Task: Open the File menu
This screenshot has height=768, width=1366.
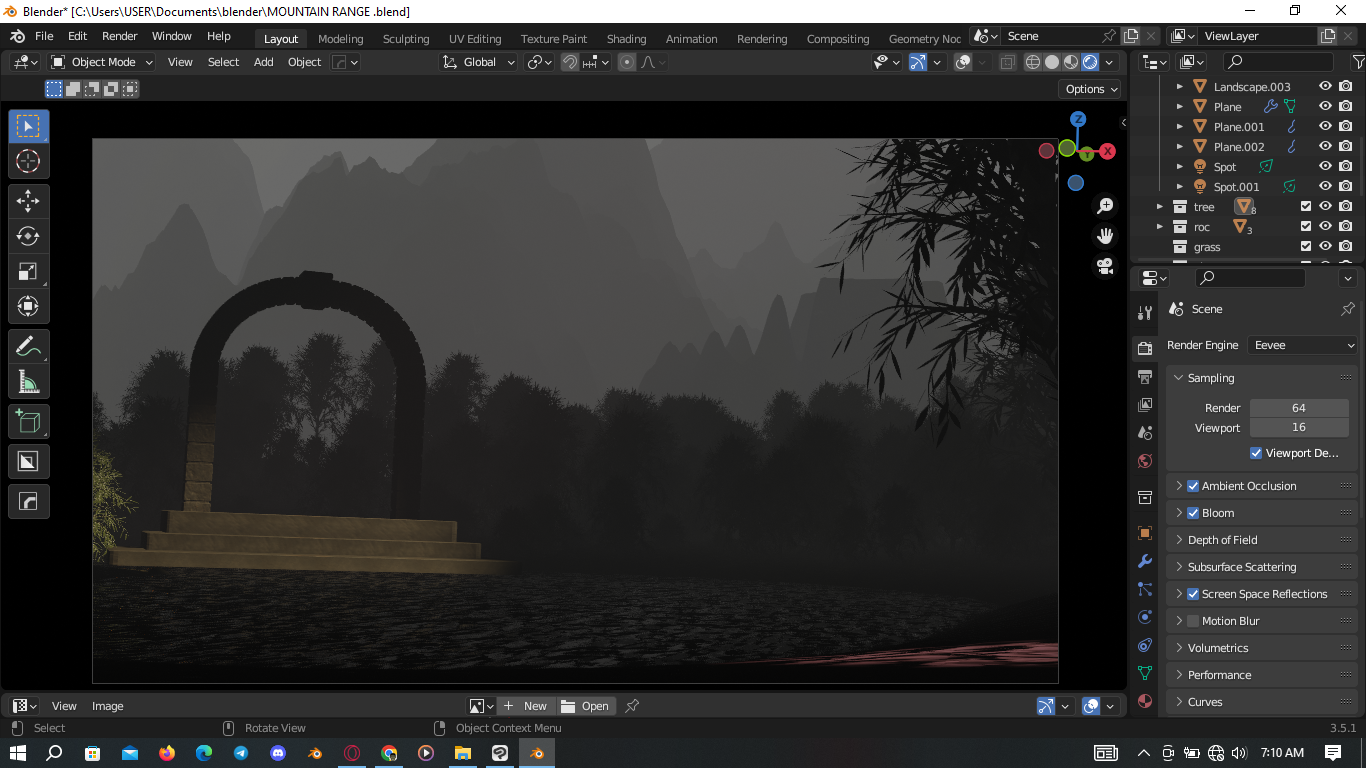Action: point(44,36)
